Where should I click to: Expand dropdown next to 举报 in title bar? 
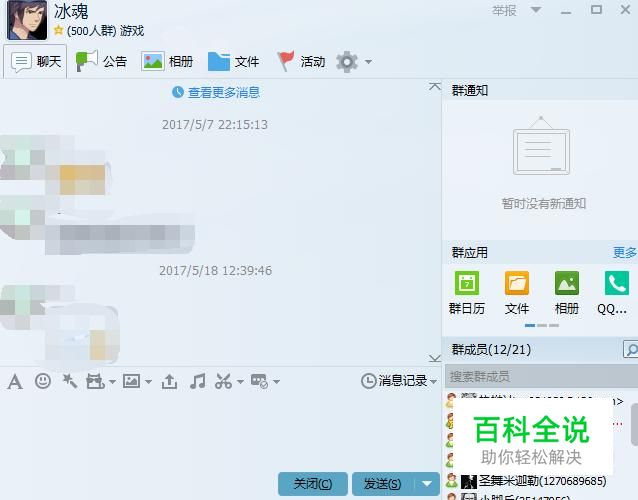(536, 10)
